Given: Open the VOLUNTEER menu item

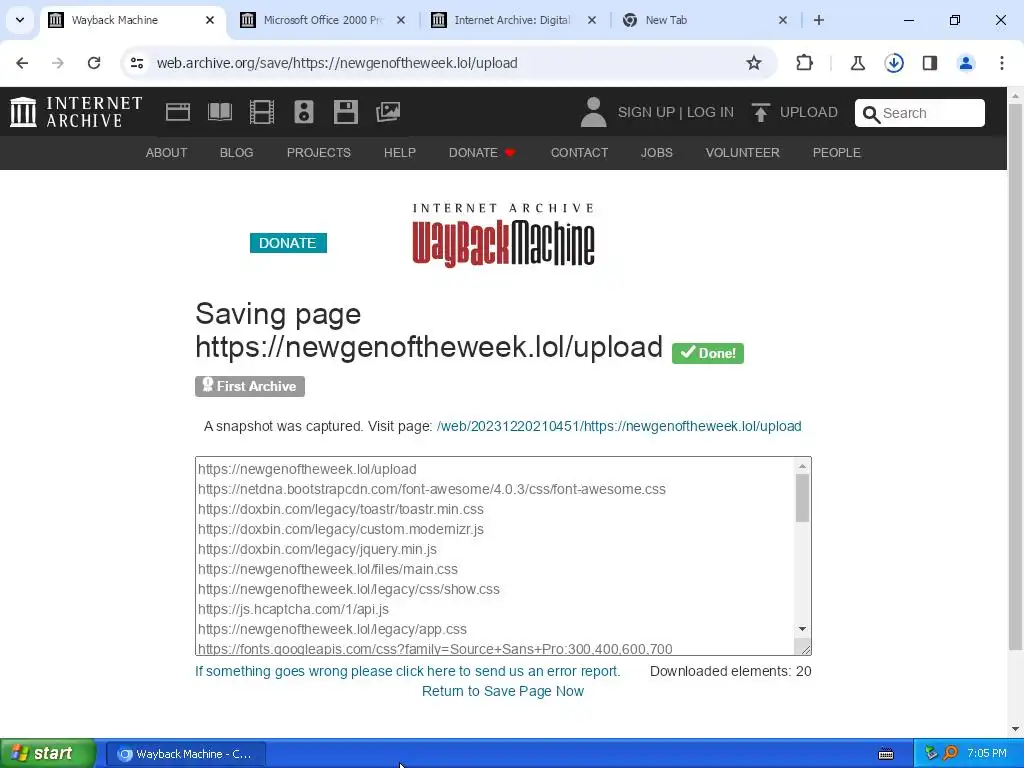Looking at the screenshot, I should tap(743, 153).
